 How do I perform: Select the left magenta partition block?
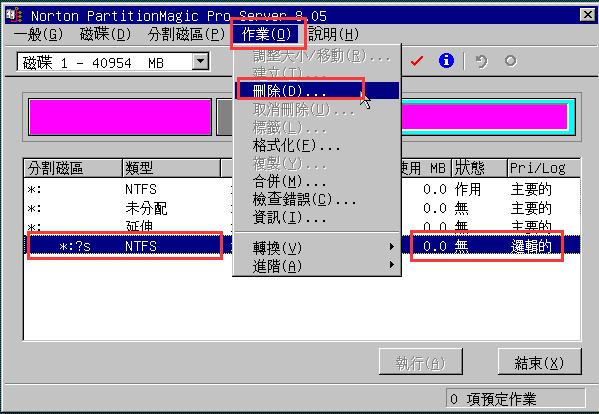(x=120, y=117)
